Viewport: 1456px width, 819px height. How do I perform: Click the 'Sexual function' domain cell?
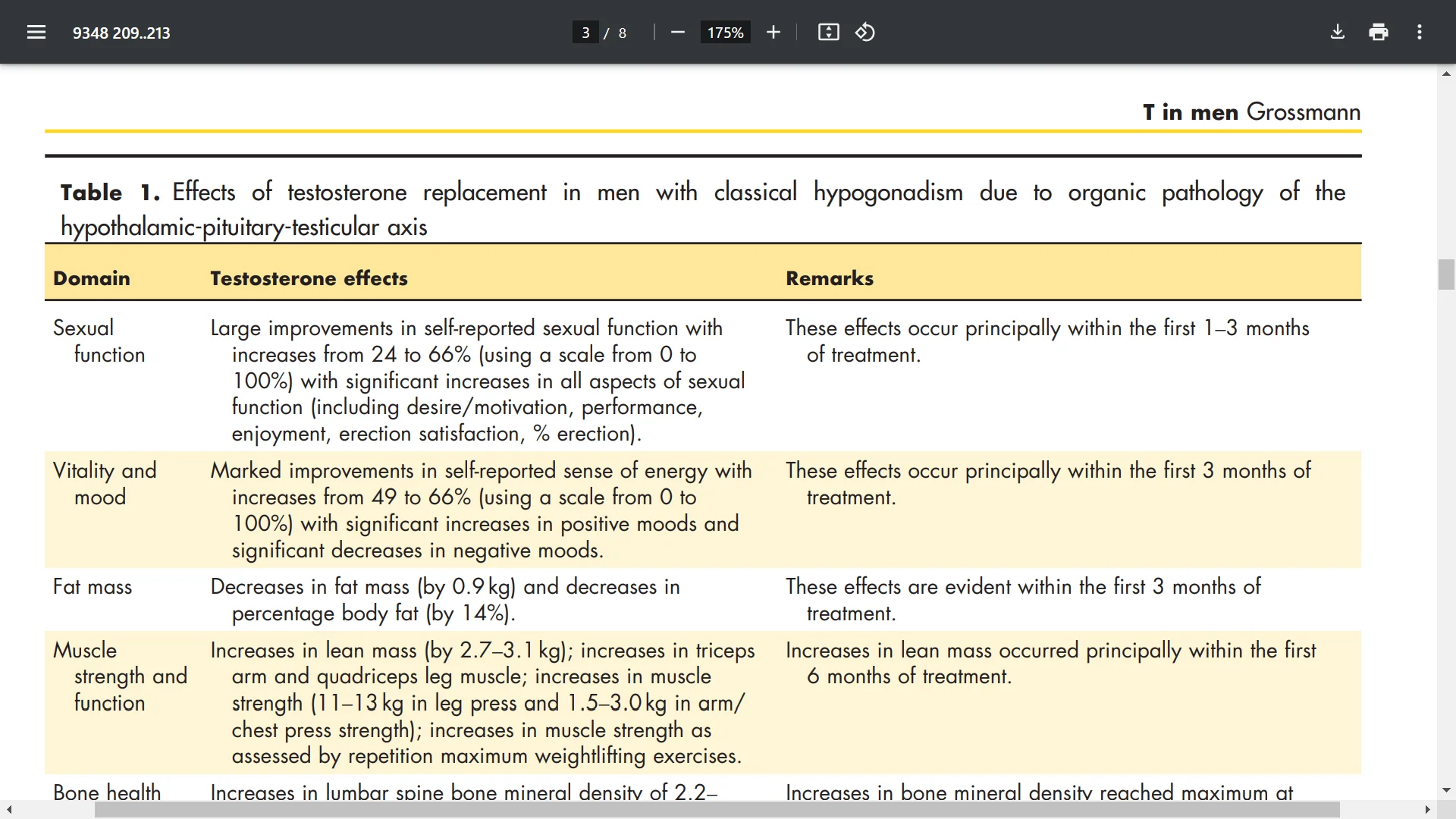99,341
